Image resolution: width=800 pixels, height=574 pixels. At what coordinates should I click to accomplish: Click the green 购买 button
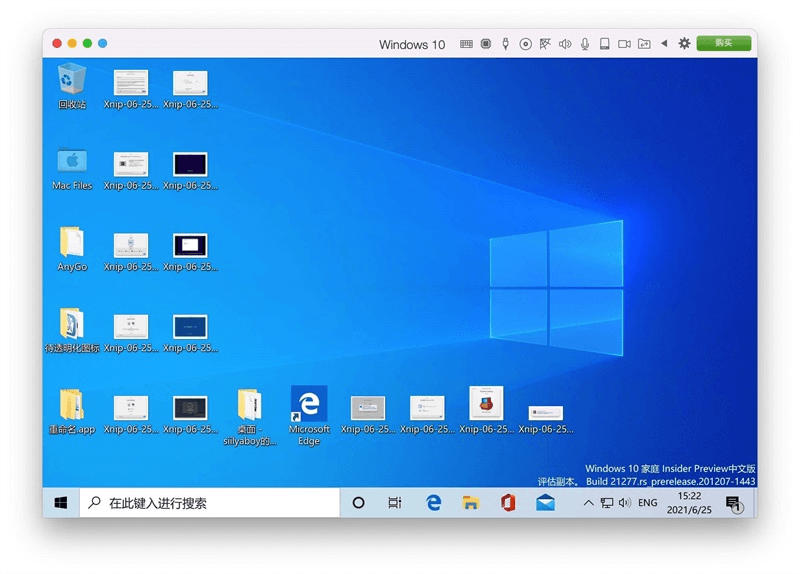(x=723, y=43)
